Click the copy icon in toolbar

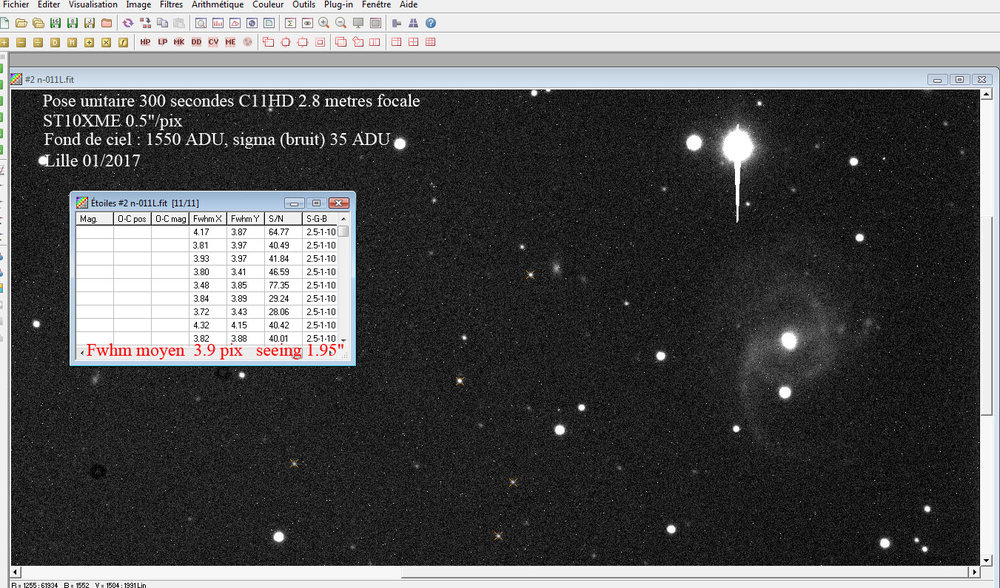click(x=163, y=23)
